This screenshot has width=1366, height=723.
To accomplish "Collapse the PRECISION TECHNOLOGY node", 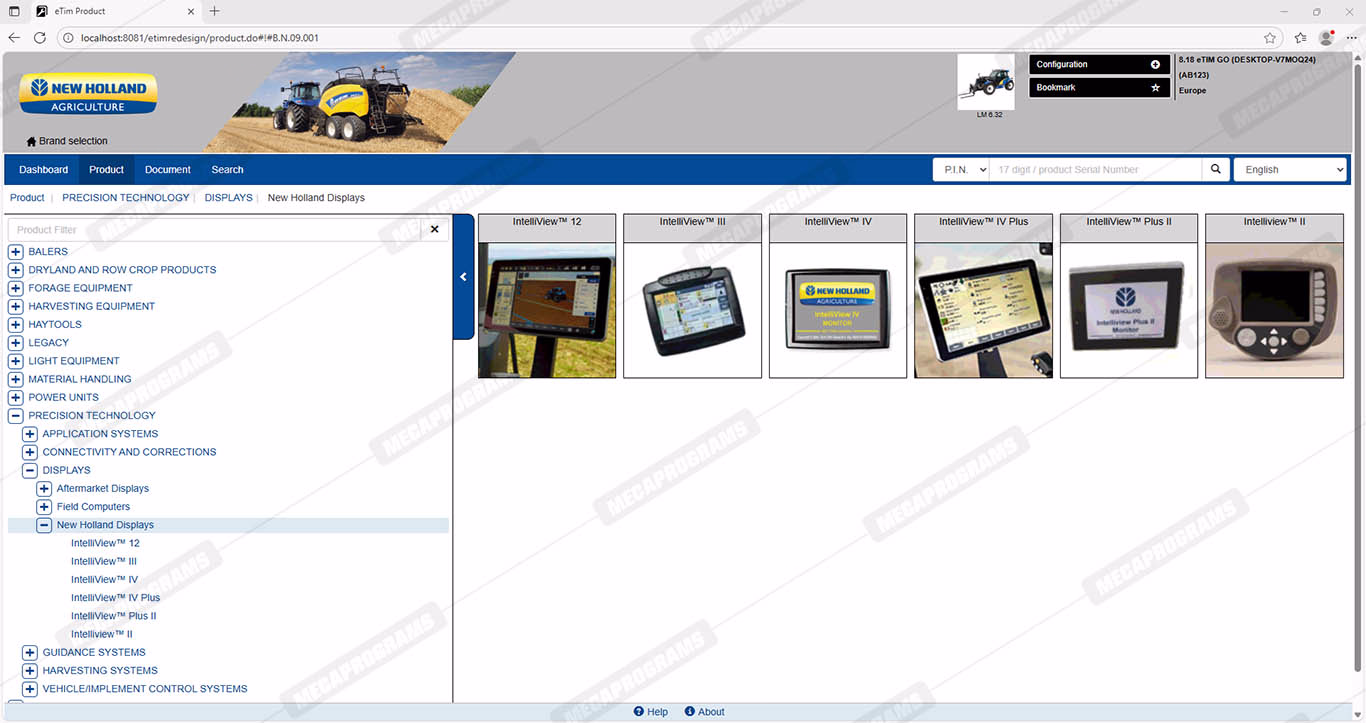I will click(x=15, y=416).
